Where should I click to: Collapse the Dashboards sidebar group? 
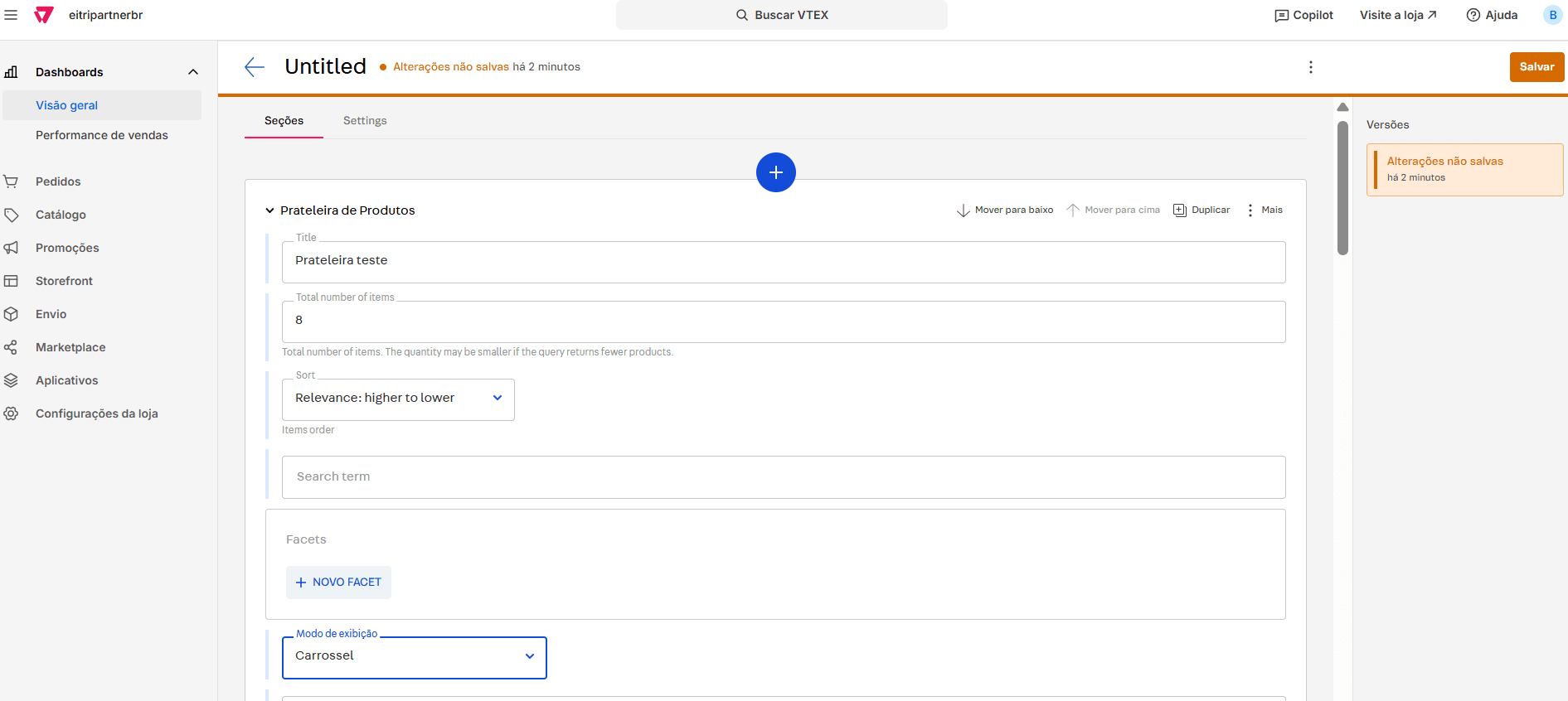(x=193, y=72)
